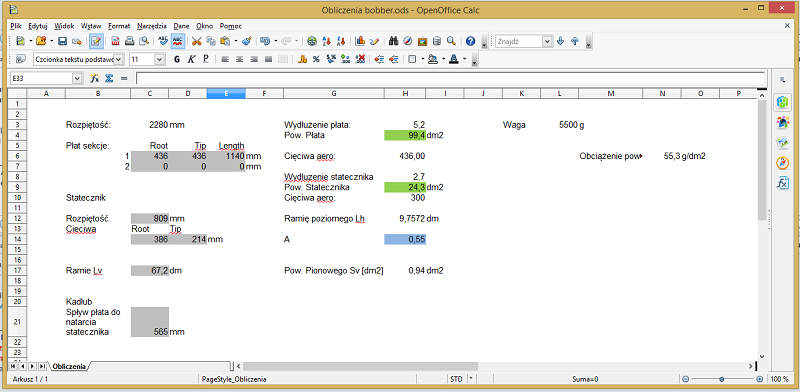Select the Format Paintbrush icon

coord(246,41)
